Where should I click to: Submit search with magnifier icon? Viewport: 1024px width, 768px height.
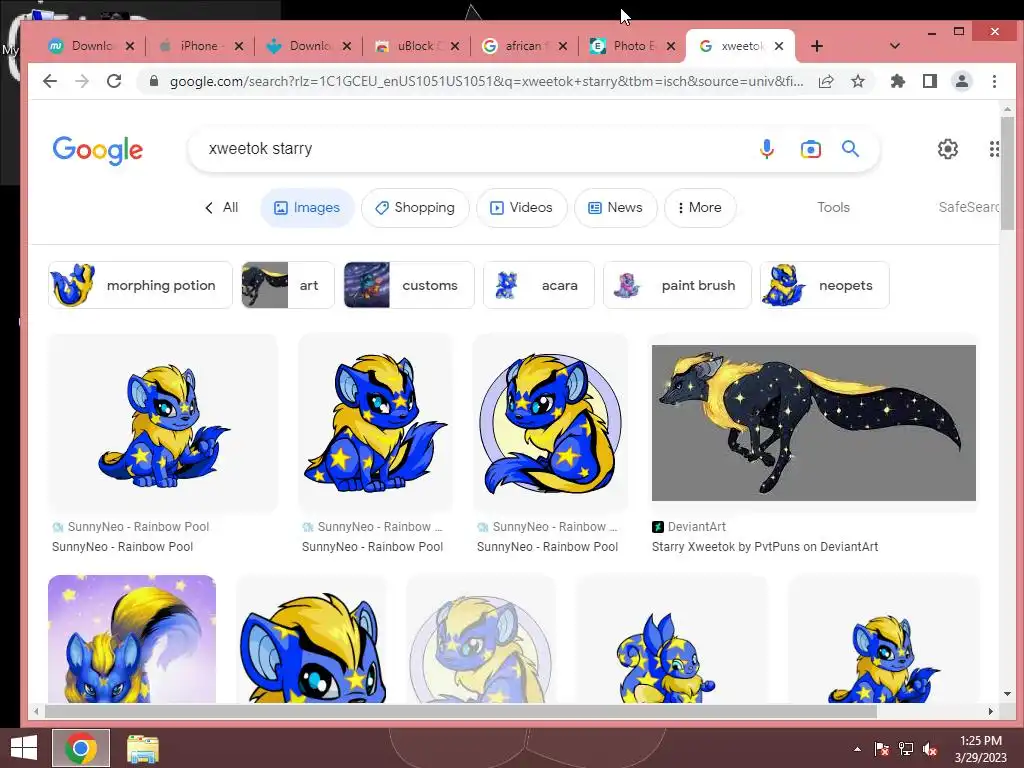point(850,149)
